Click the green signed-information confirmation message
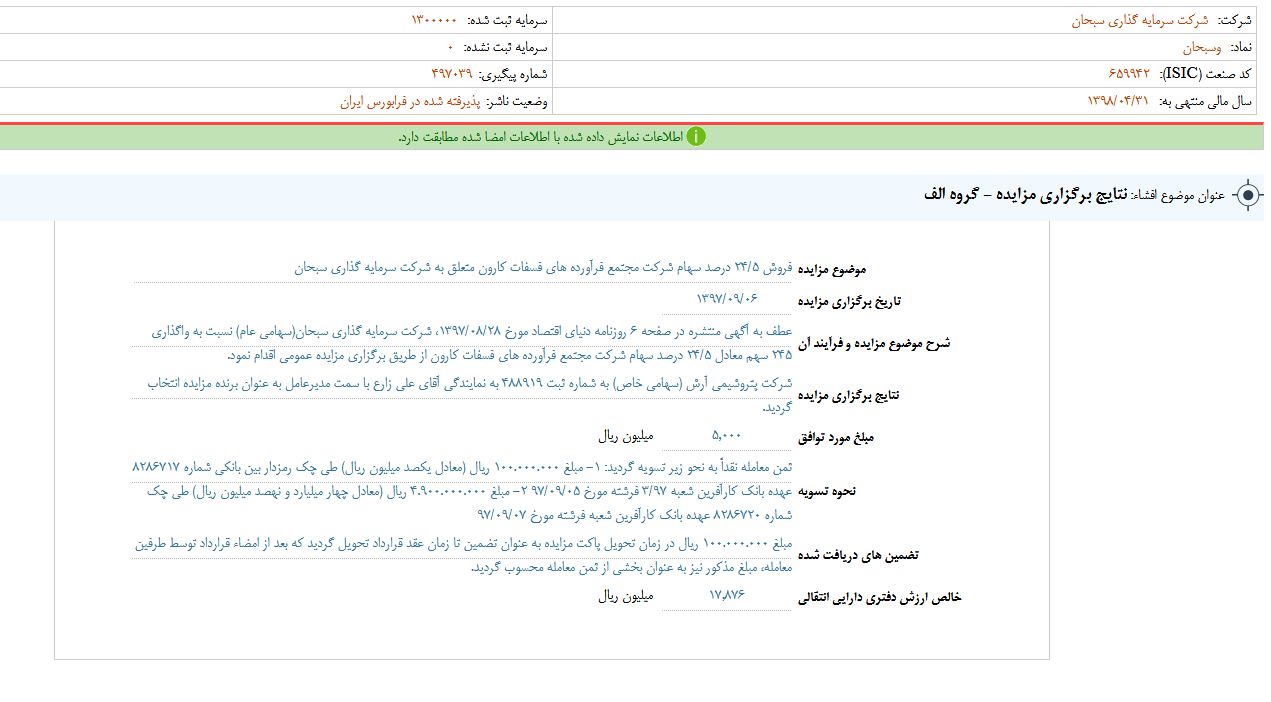 pos(540,137)
